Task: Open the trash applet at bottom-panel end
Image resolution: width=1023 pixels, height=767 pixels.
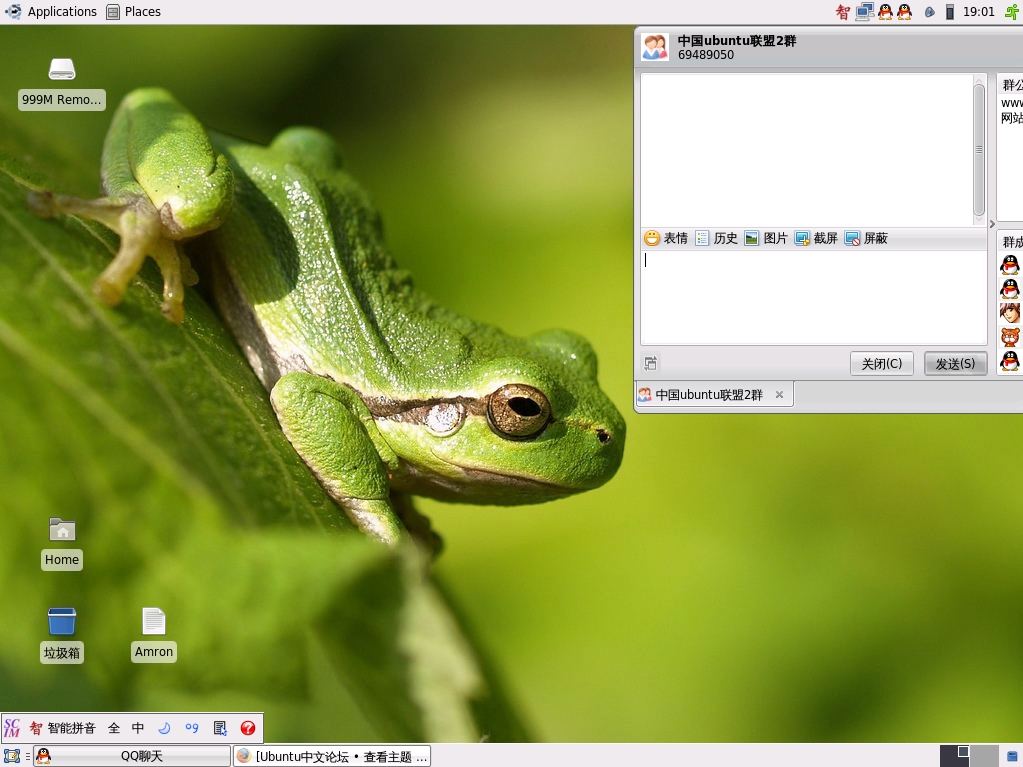Action: coord(1012,757)
